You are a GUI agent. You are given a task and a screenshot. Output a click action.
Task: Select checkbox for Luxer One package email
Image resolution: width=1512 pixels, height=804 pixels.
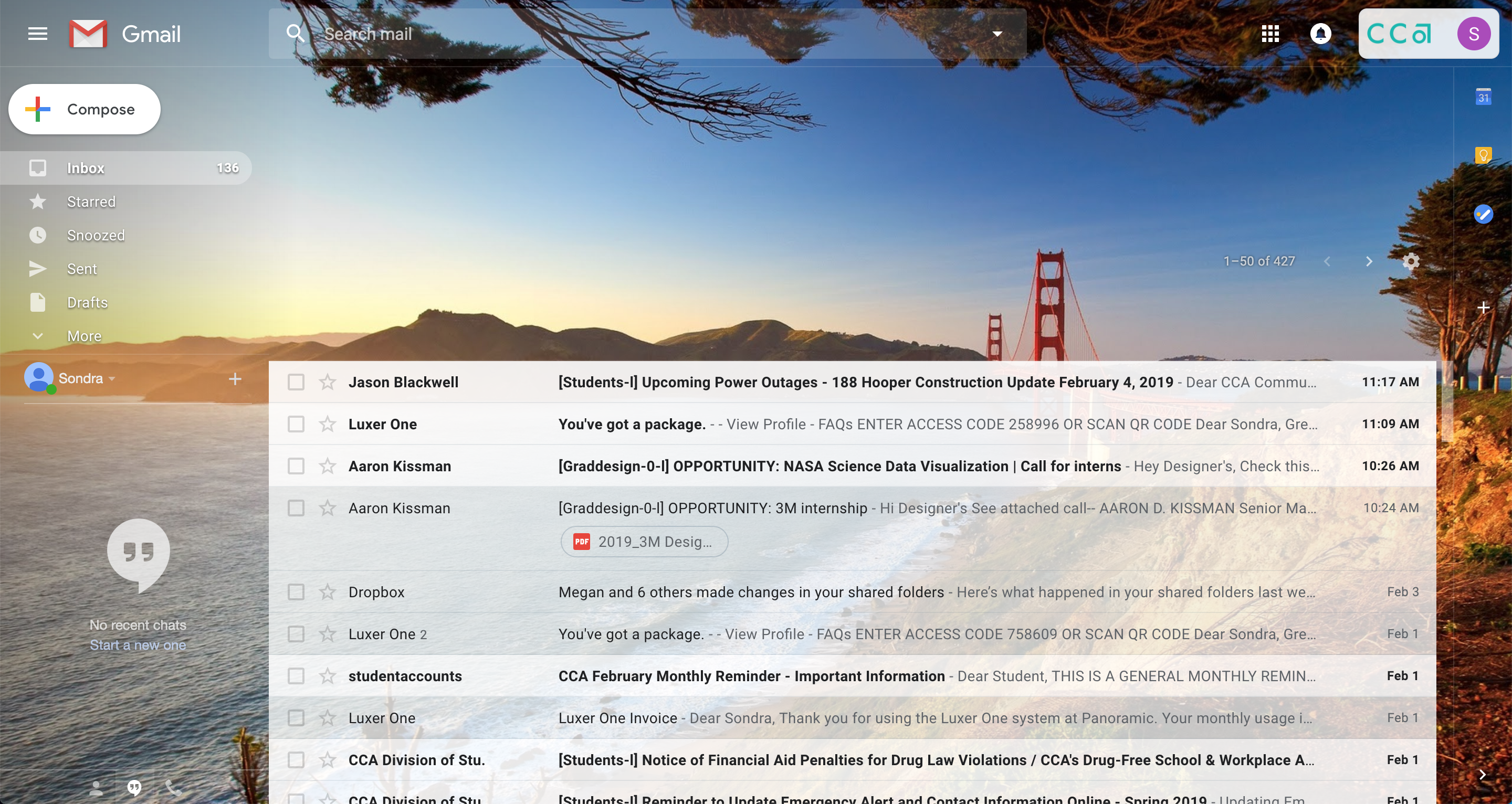[296, 424]
